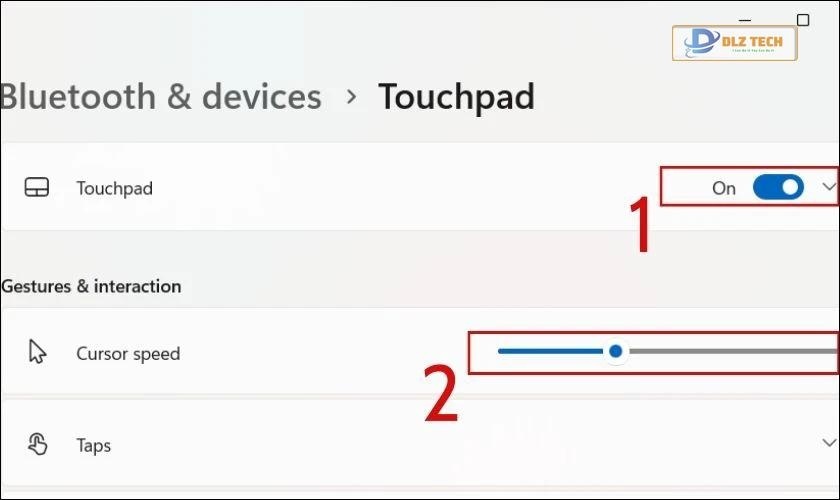Maximize the Settings window
Viewport: 840px width, 500px height.
(x=802, y=19)
